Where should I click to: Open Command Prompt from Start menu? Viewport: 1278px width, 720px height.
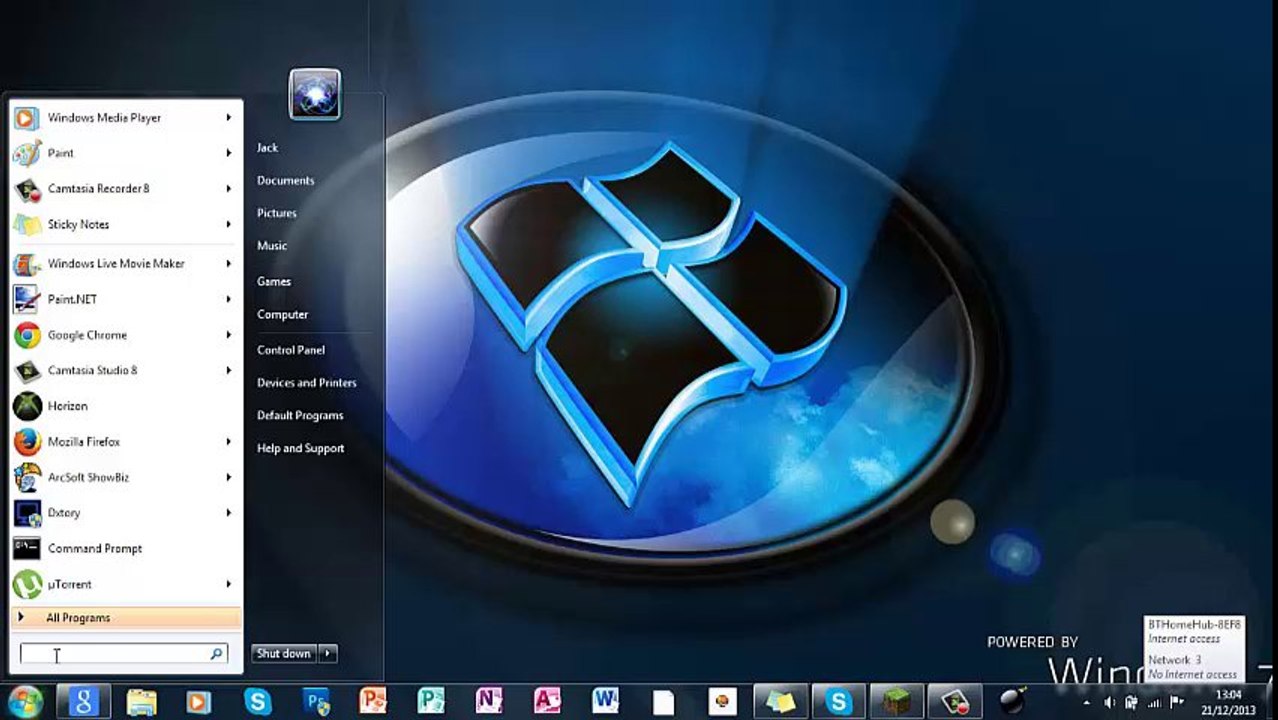coord(125,548)
